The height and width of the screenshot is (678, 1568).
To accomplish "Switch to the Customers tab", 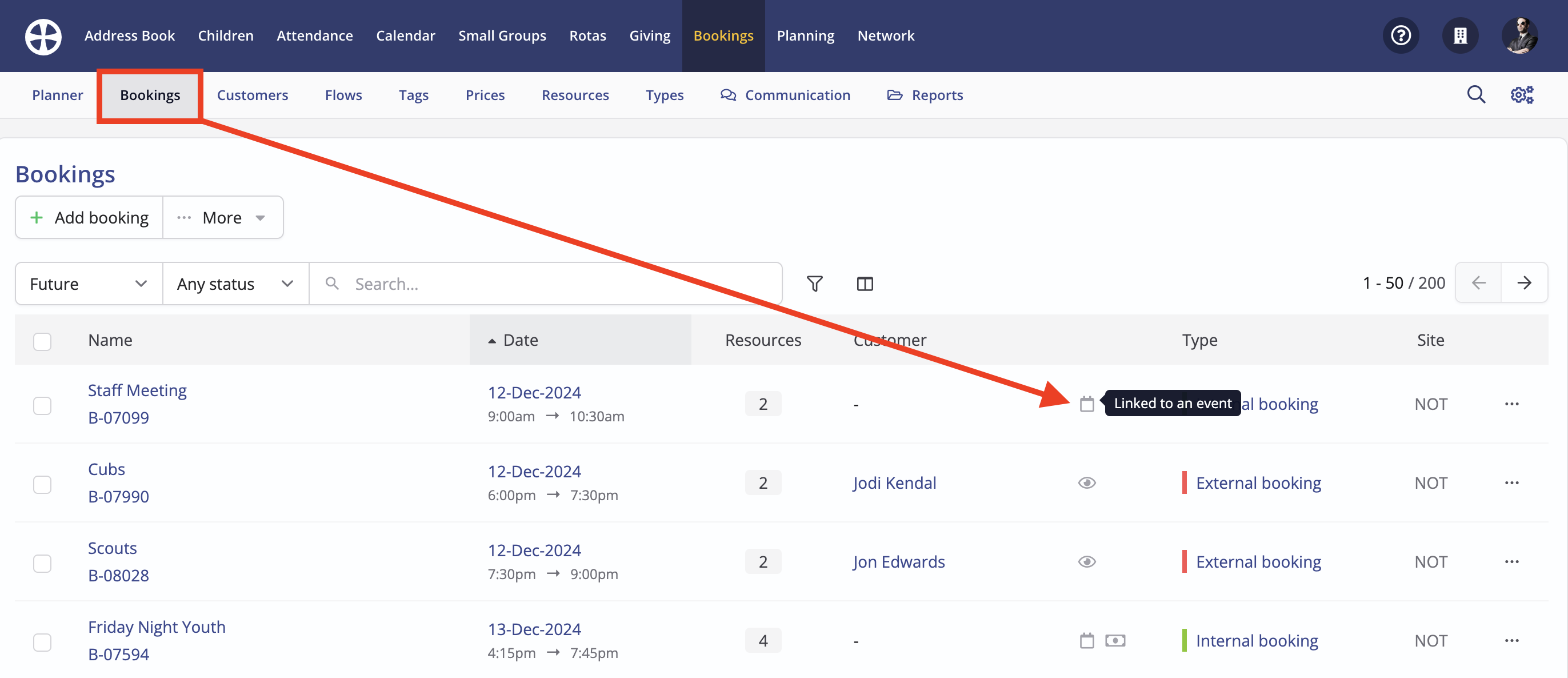I will pyautogui.click(x=252, y=95).
